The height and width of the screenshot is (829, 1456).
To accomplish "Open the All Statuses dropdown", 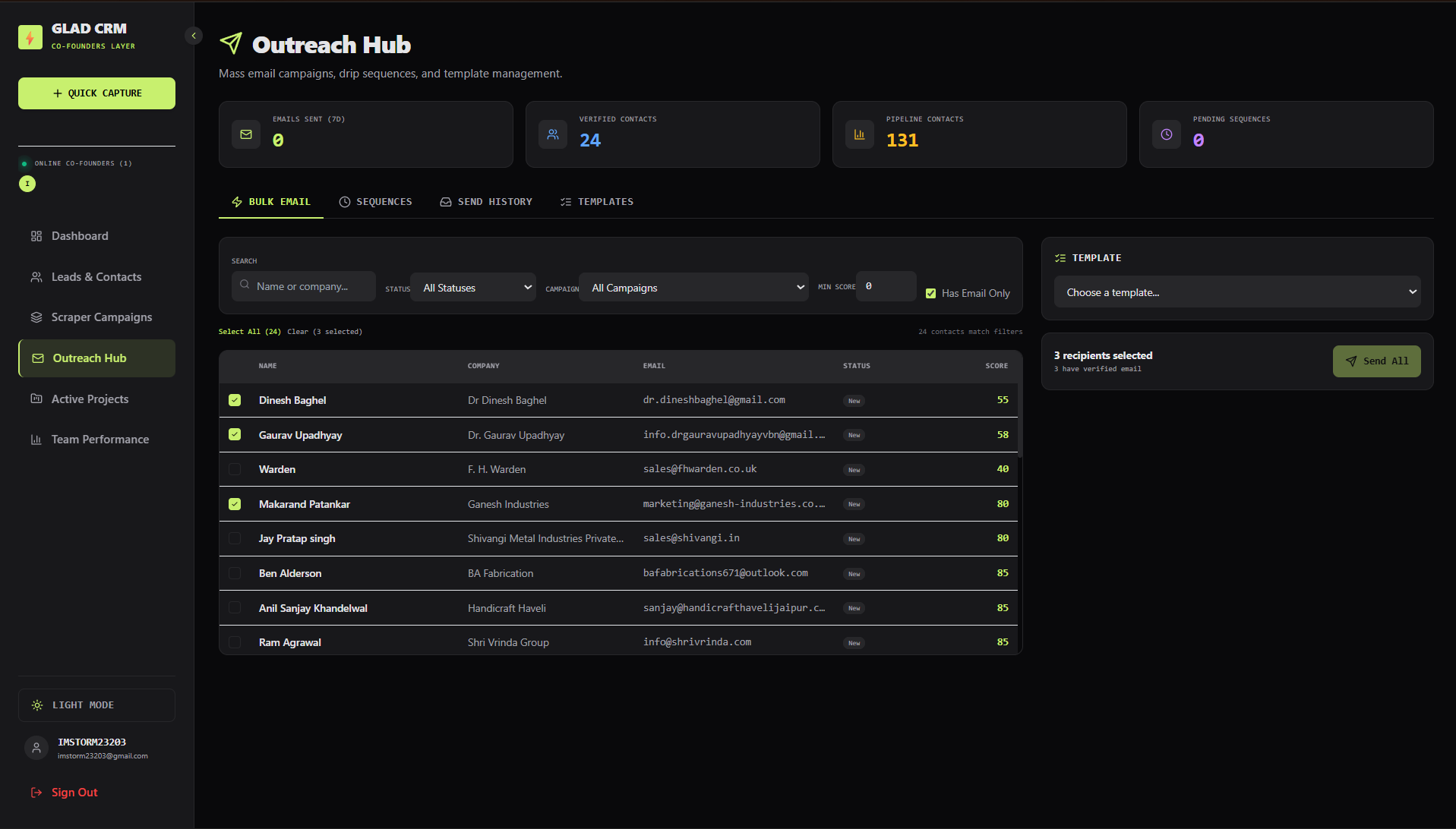I will point(473,288).
